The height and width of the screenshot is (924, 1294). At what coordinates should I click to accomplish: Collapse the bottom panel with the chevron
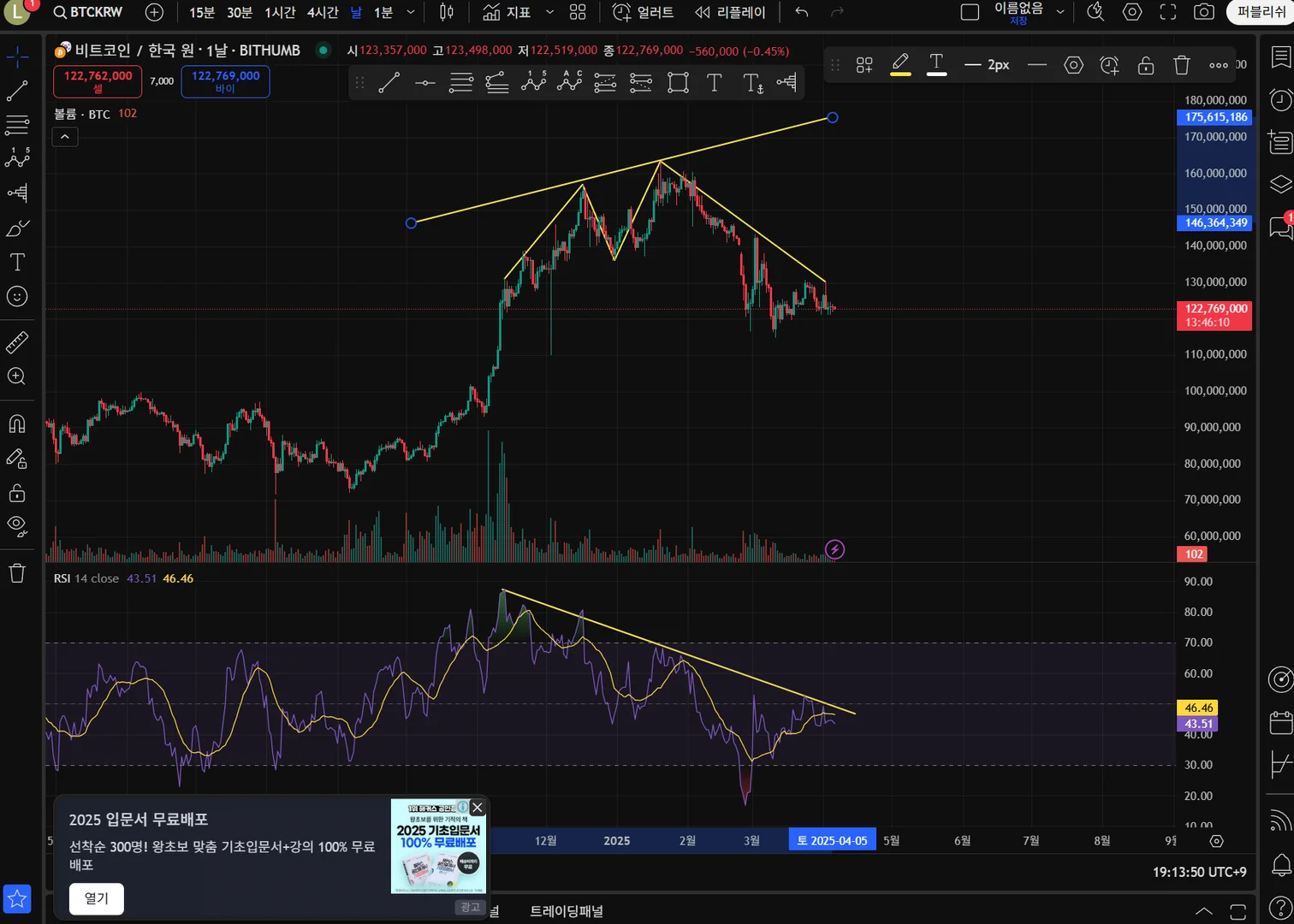click(1203, 911)
